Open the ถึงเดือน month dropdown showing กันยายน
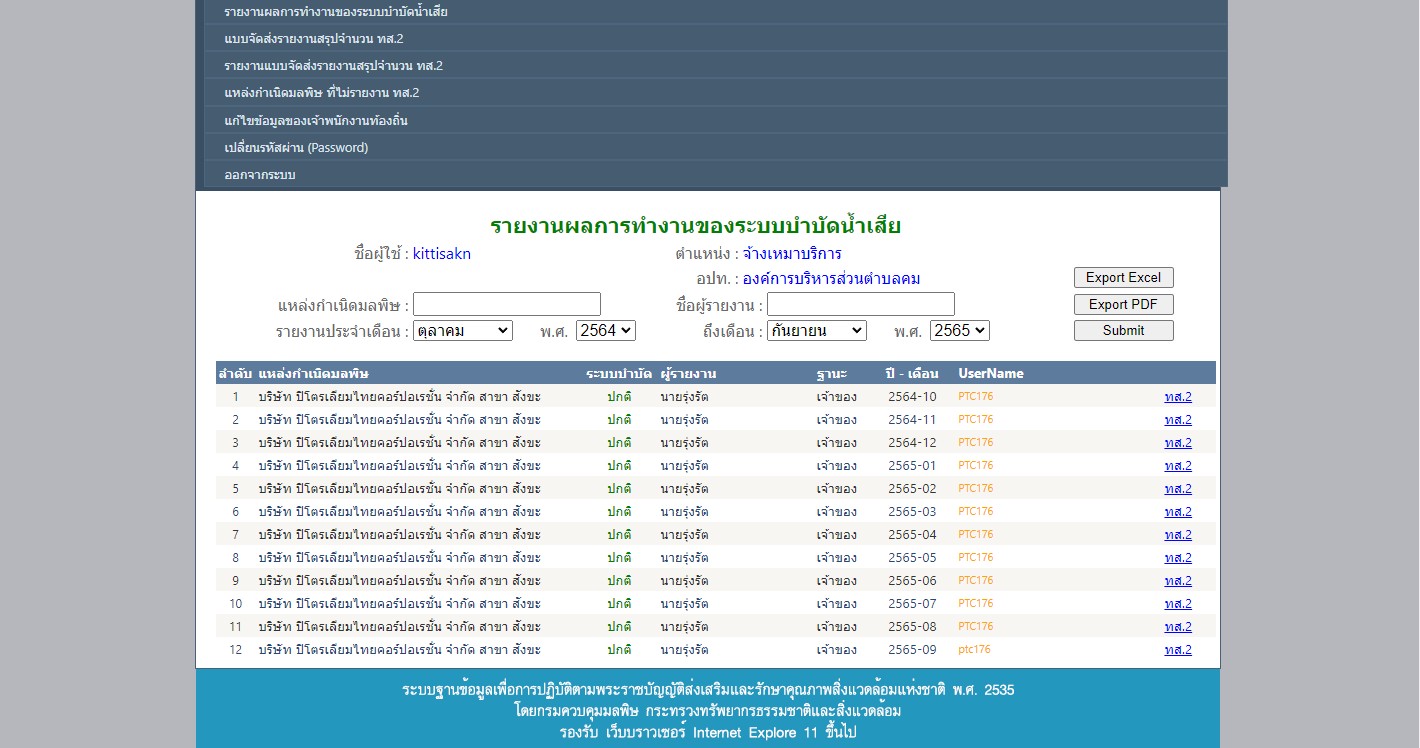 tap(817, 330)
